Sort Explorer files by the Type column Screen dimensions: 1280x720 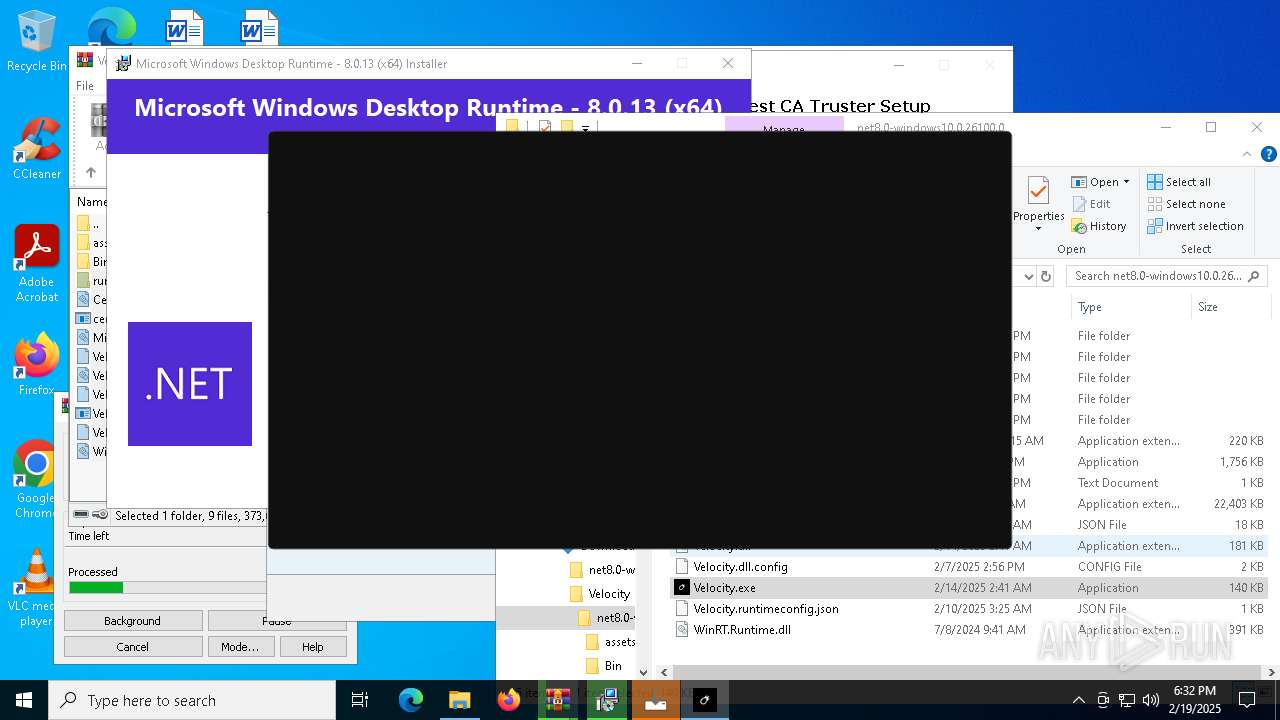pos(1130,307)
